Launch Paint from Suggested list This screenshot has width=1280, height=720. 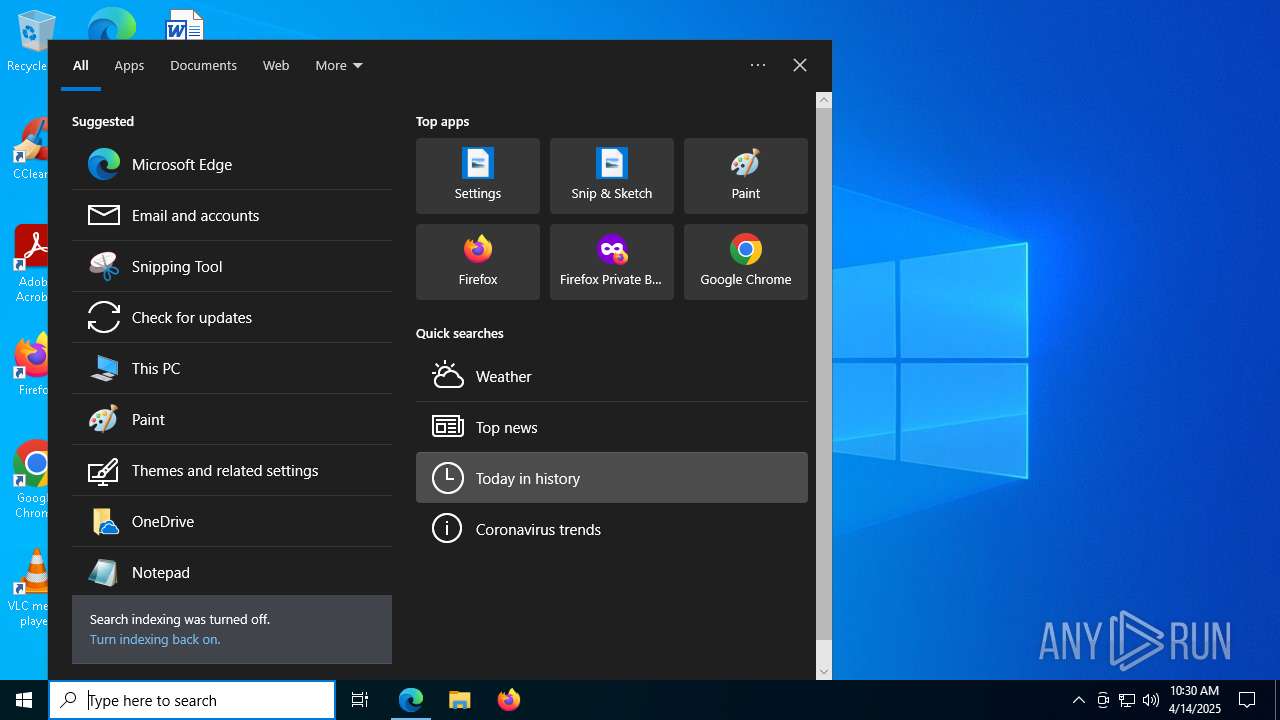232,419
